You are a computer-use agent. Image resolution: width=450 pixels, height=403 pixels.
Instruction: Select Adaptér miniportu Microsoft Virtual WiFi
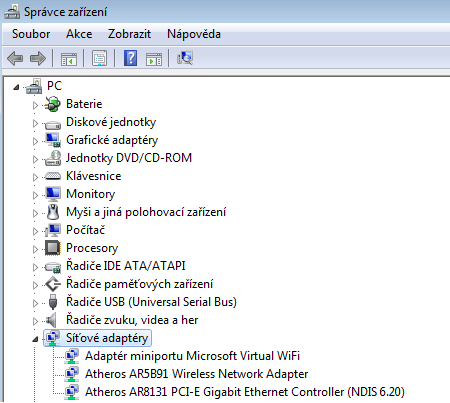tap(192, 356)
